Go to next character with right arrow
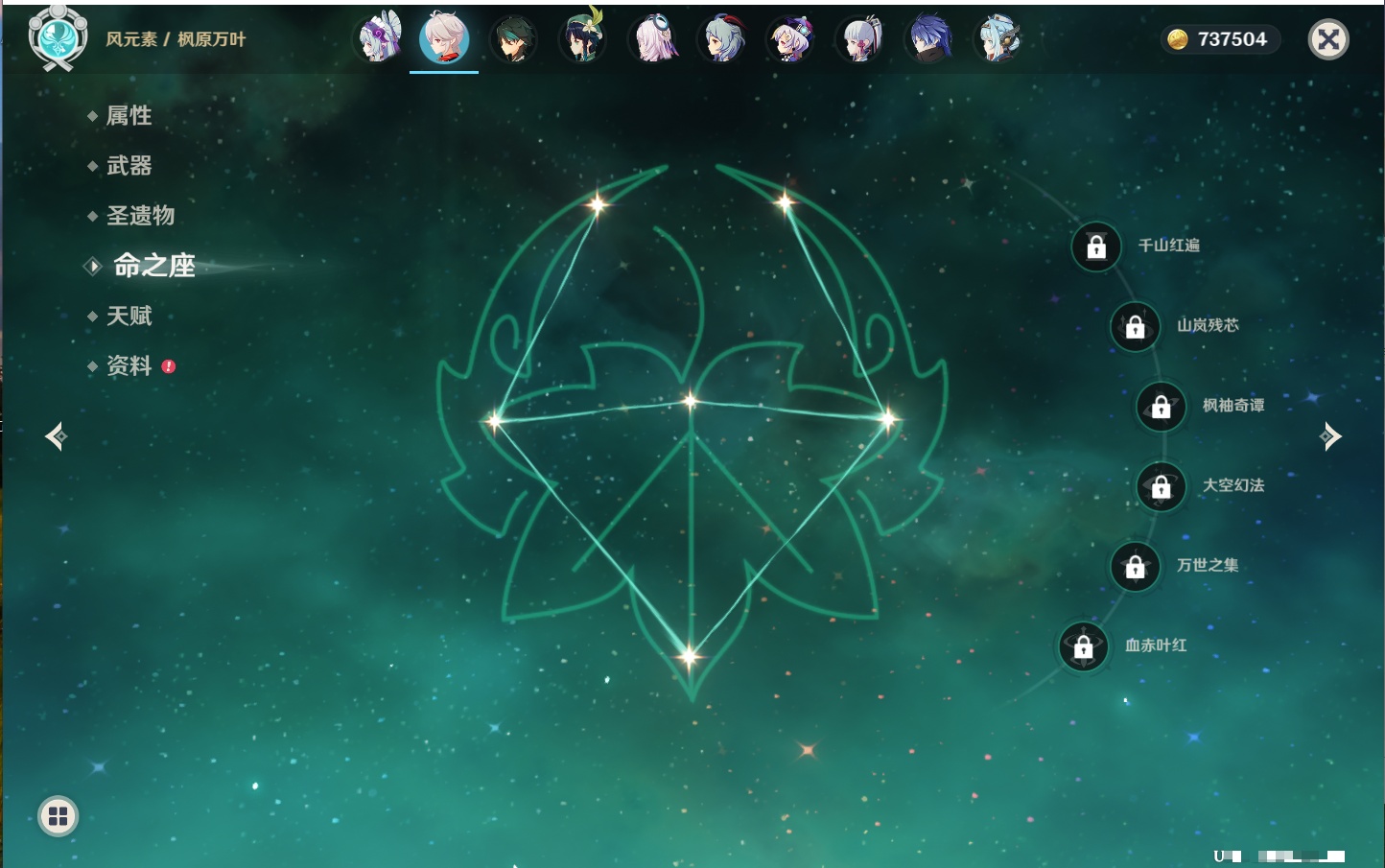This screenshot has width=1385, height=868. [1330, 436]
